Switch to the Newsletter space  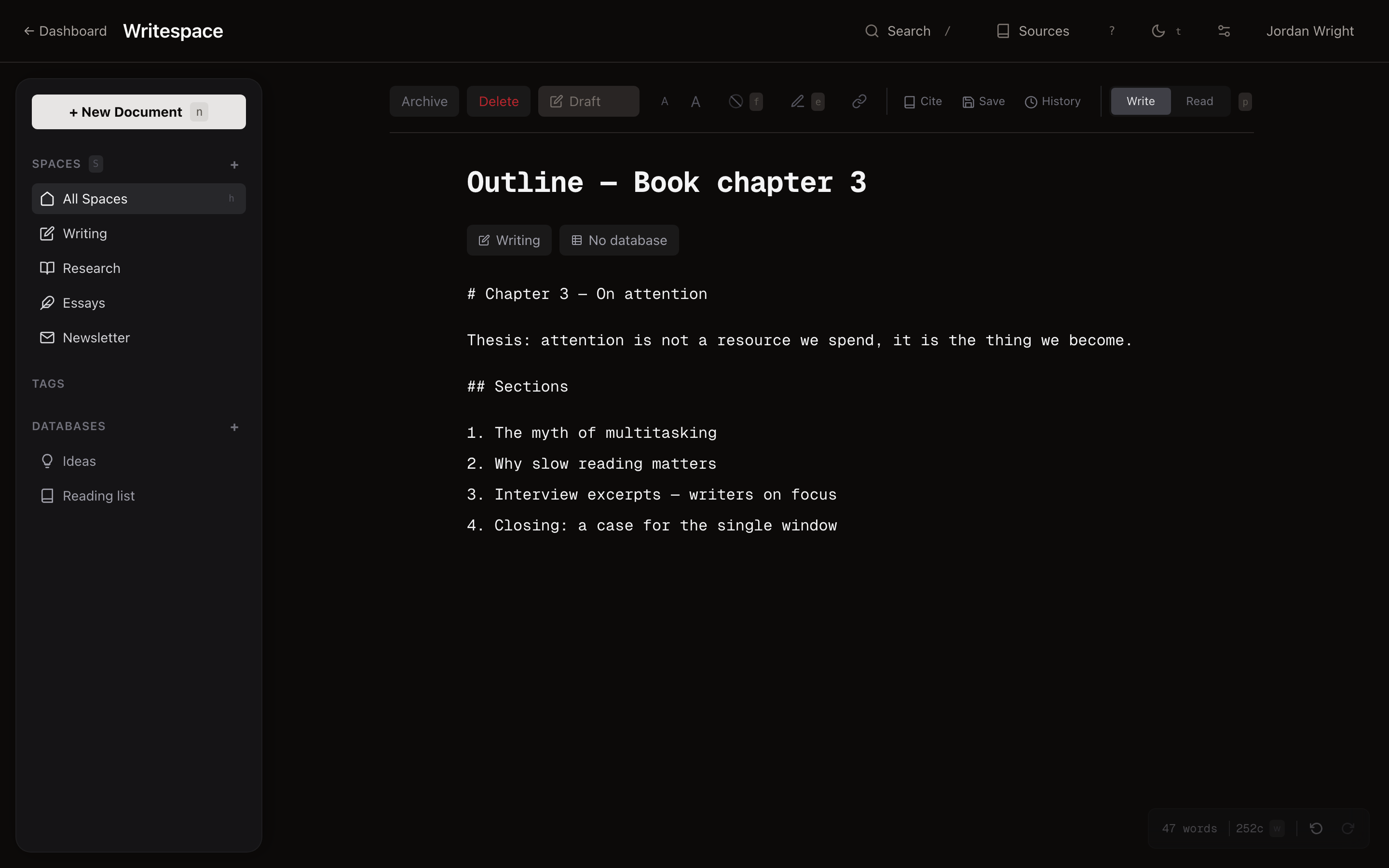96,338
